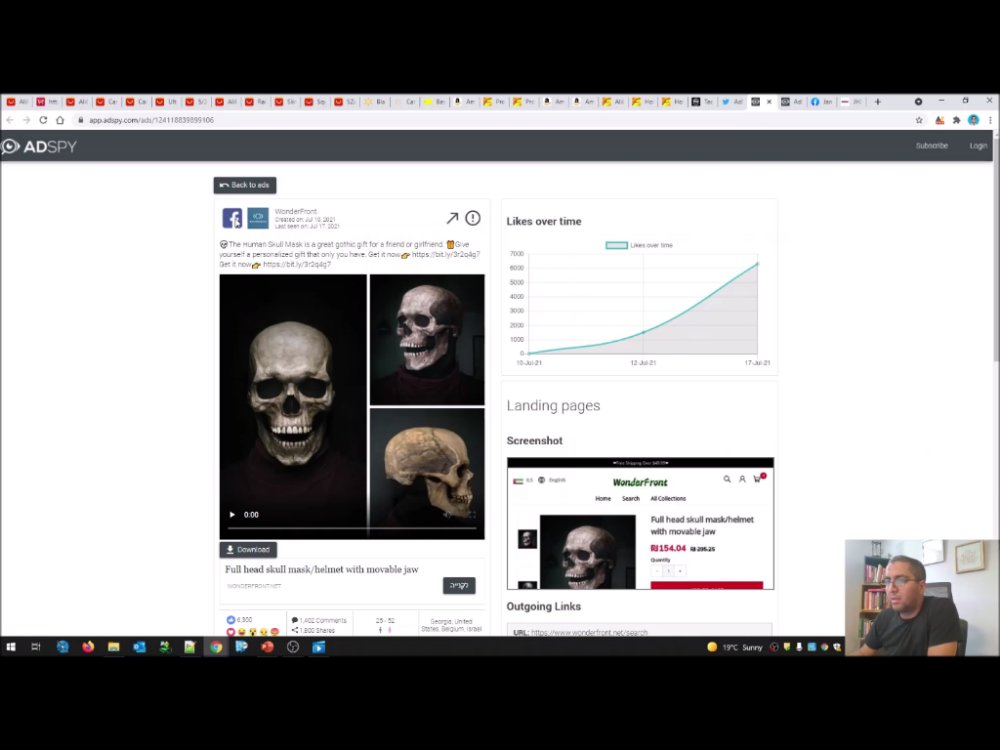Go Back to ads
This screenshot has height=750, width=1000.
tap(245, 185)
